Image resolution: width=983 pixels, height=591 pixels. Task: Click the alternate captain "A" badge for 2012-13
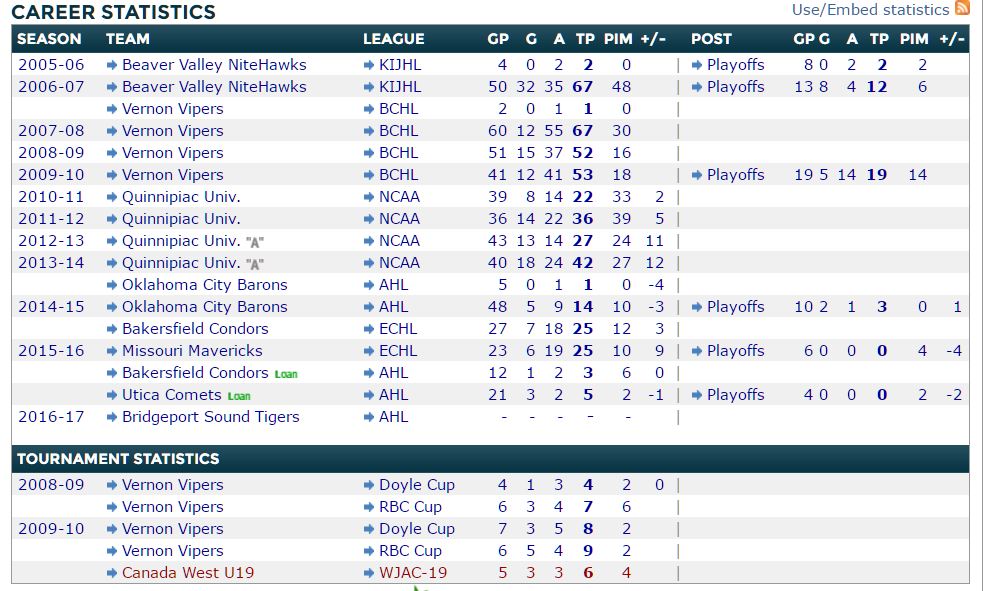pos(254,242)
